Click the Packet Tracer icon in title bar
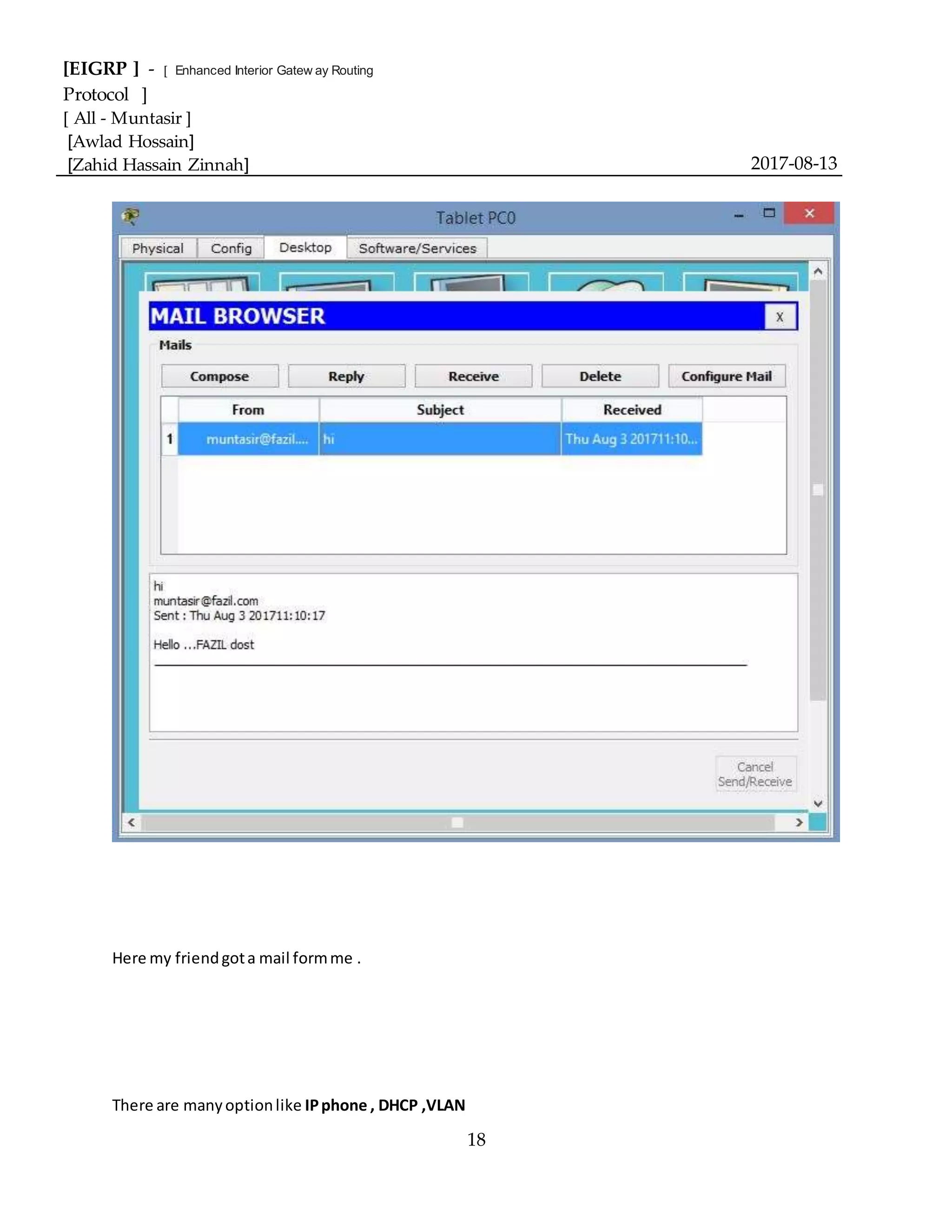The width and height of the screenshot is (952, 1232). (x=131, y=216)
